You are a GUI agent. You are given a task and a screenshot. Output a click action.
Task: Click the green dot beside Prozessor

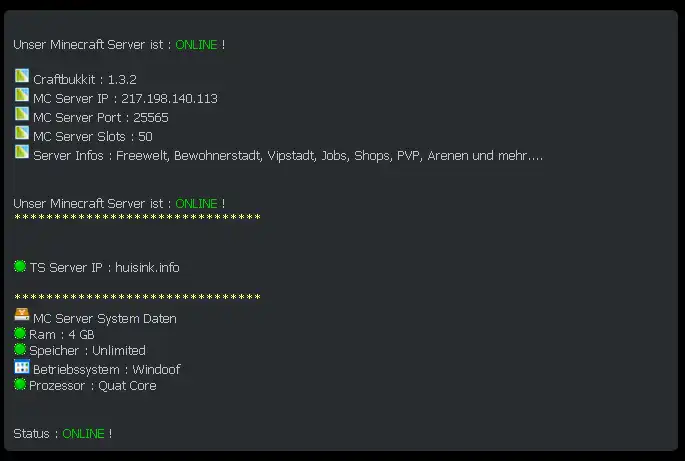20,384
